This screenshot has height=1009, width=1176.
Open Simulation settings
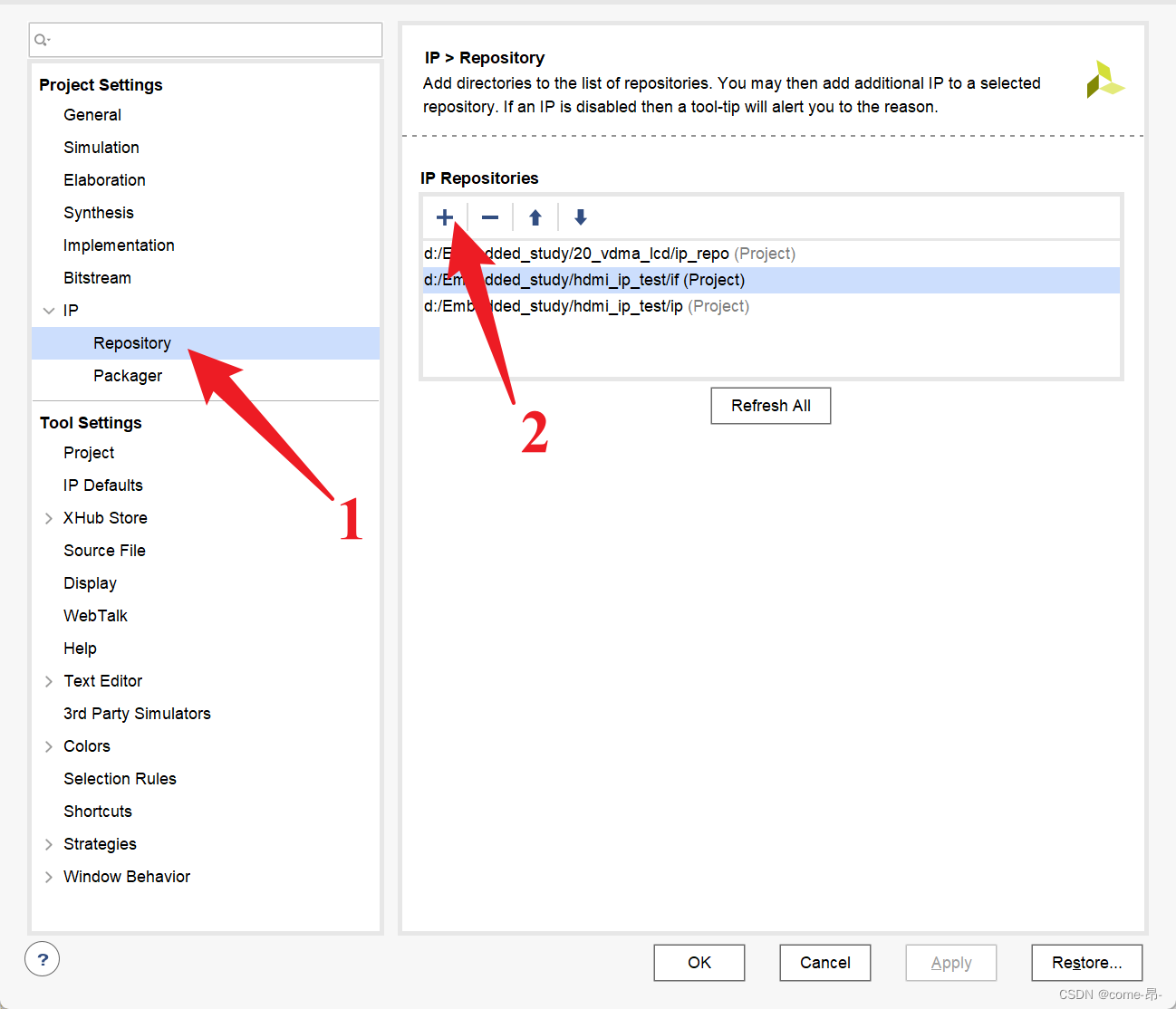pyautogui.click(x=101, y=148)
